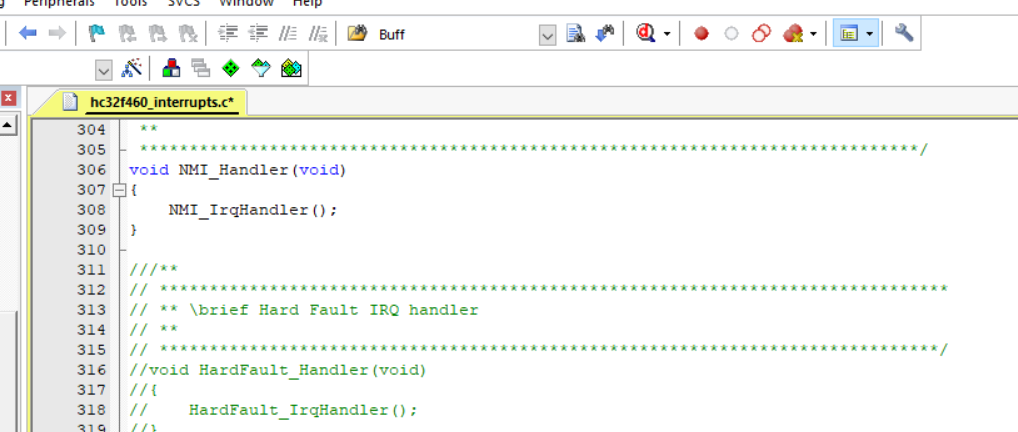Disable all breakpoints (two red rings icon)
Viewport: 1018px width, 432px height.
coord(761,33)
